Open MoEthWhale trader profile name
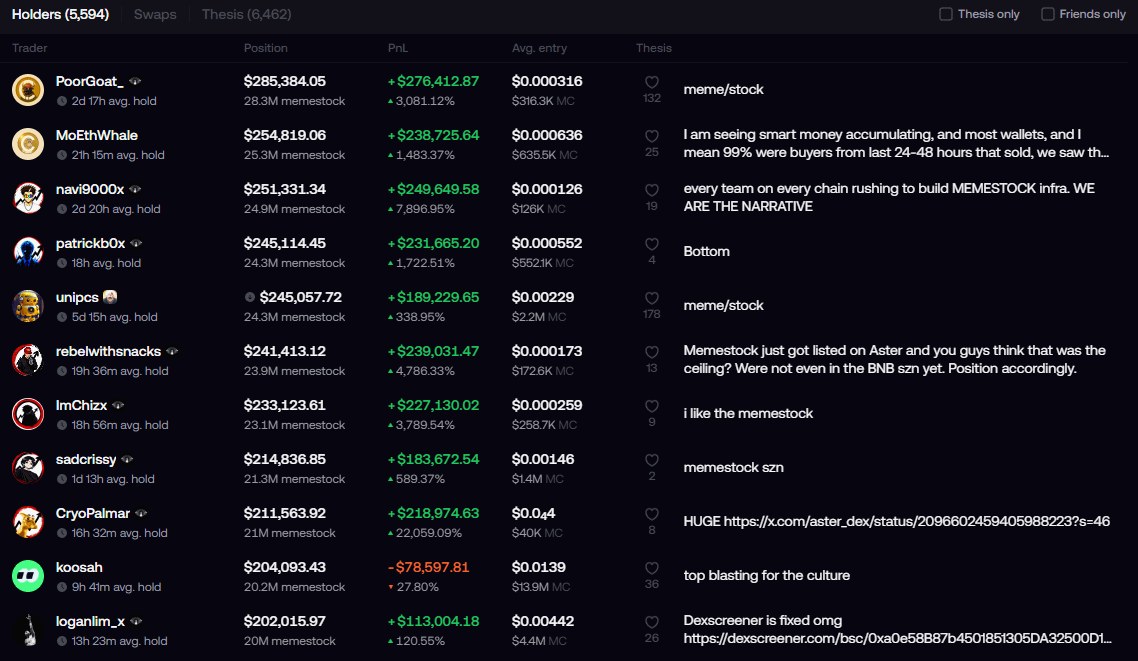Screen dimensions: 1138x661 coord(97,135)
